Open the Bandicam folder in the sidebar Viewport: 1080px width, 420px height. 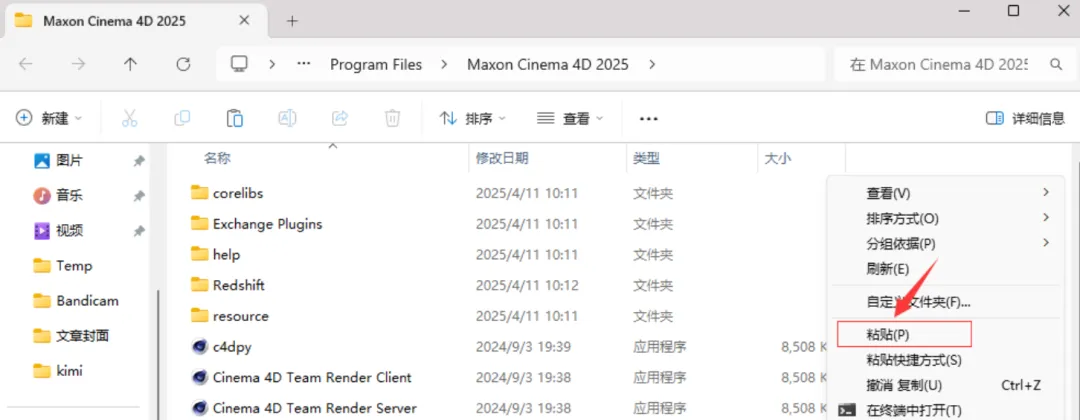[76, 301]
